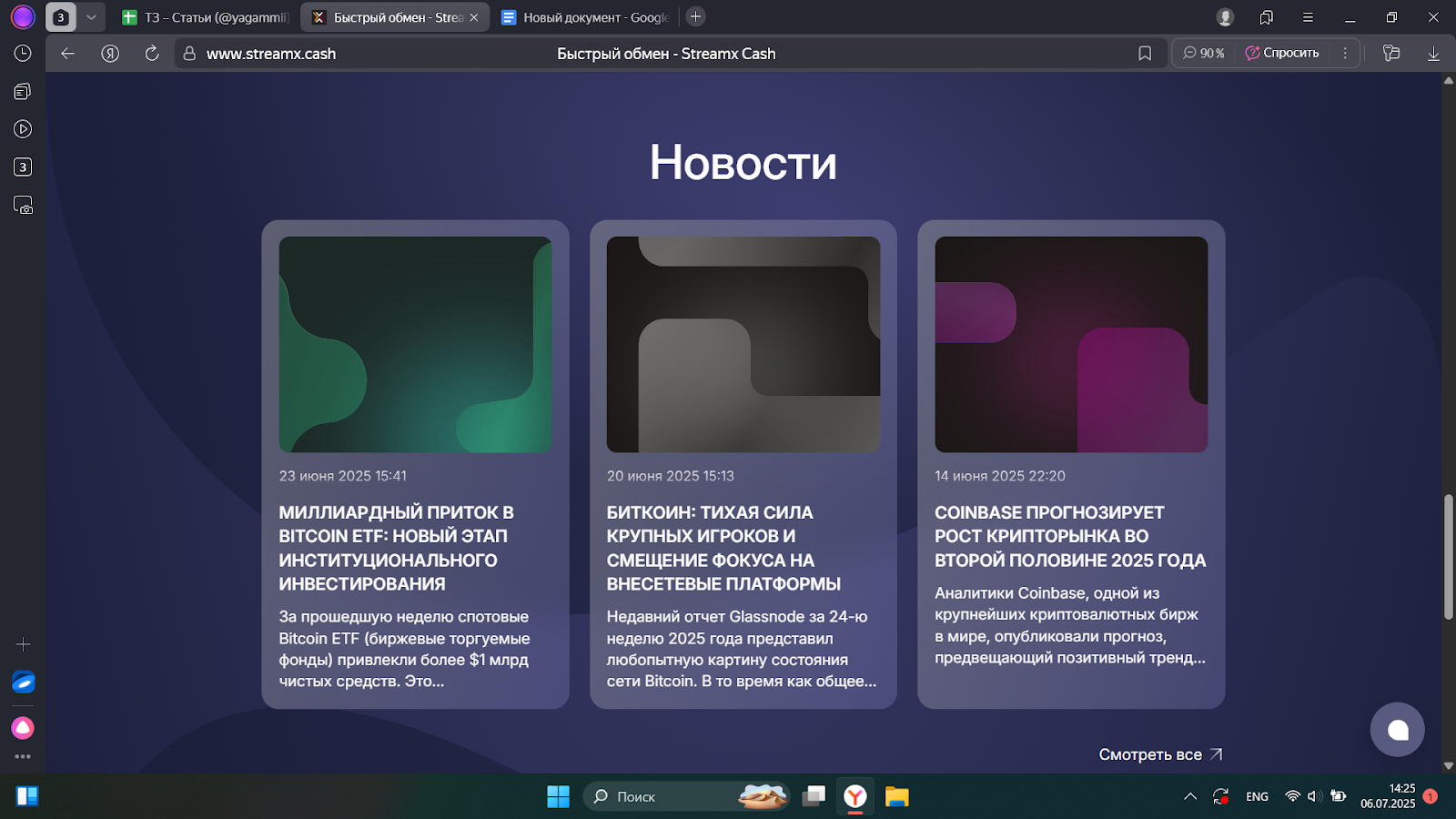1456x819 pixels.
Task: Click the taskbar Поиск search box
Action: (685, 796)
